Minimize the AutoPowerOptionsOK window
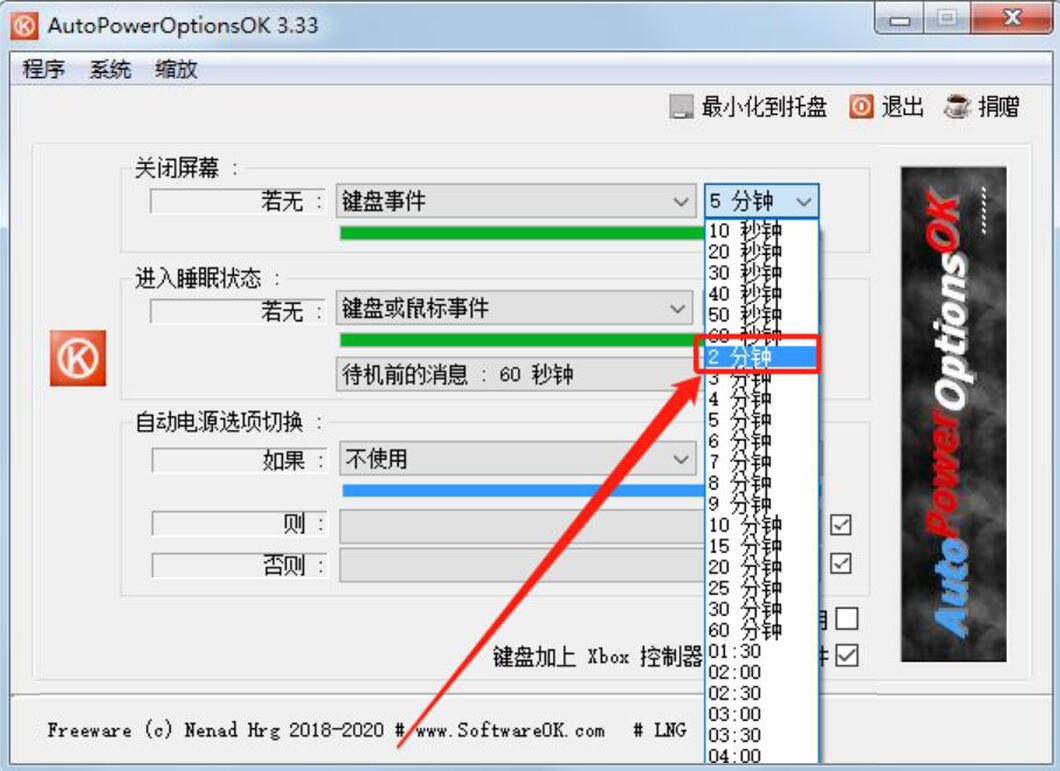This screenshot has width=1060, height=771. tap(900, 19)
